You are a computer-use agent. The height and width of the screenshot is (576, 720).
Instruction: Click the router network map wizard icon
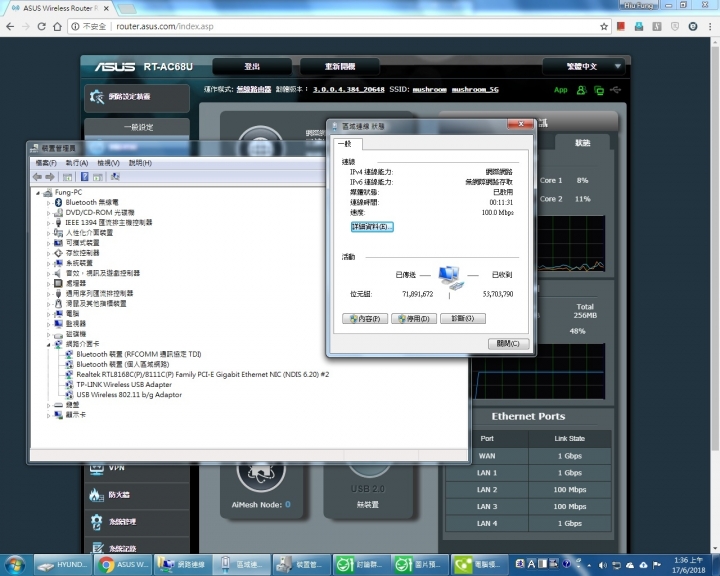point(97,97)
